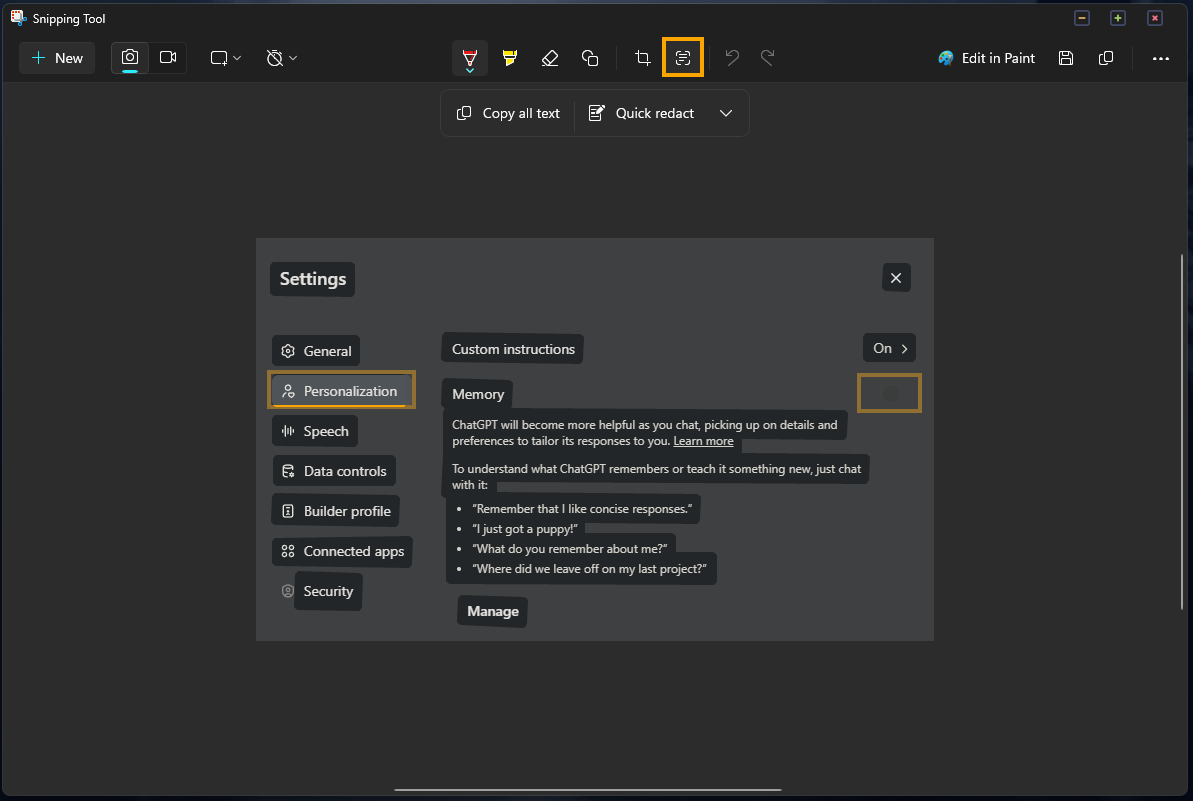Click Quick redact

(x=641, y=113)
